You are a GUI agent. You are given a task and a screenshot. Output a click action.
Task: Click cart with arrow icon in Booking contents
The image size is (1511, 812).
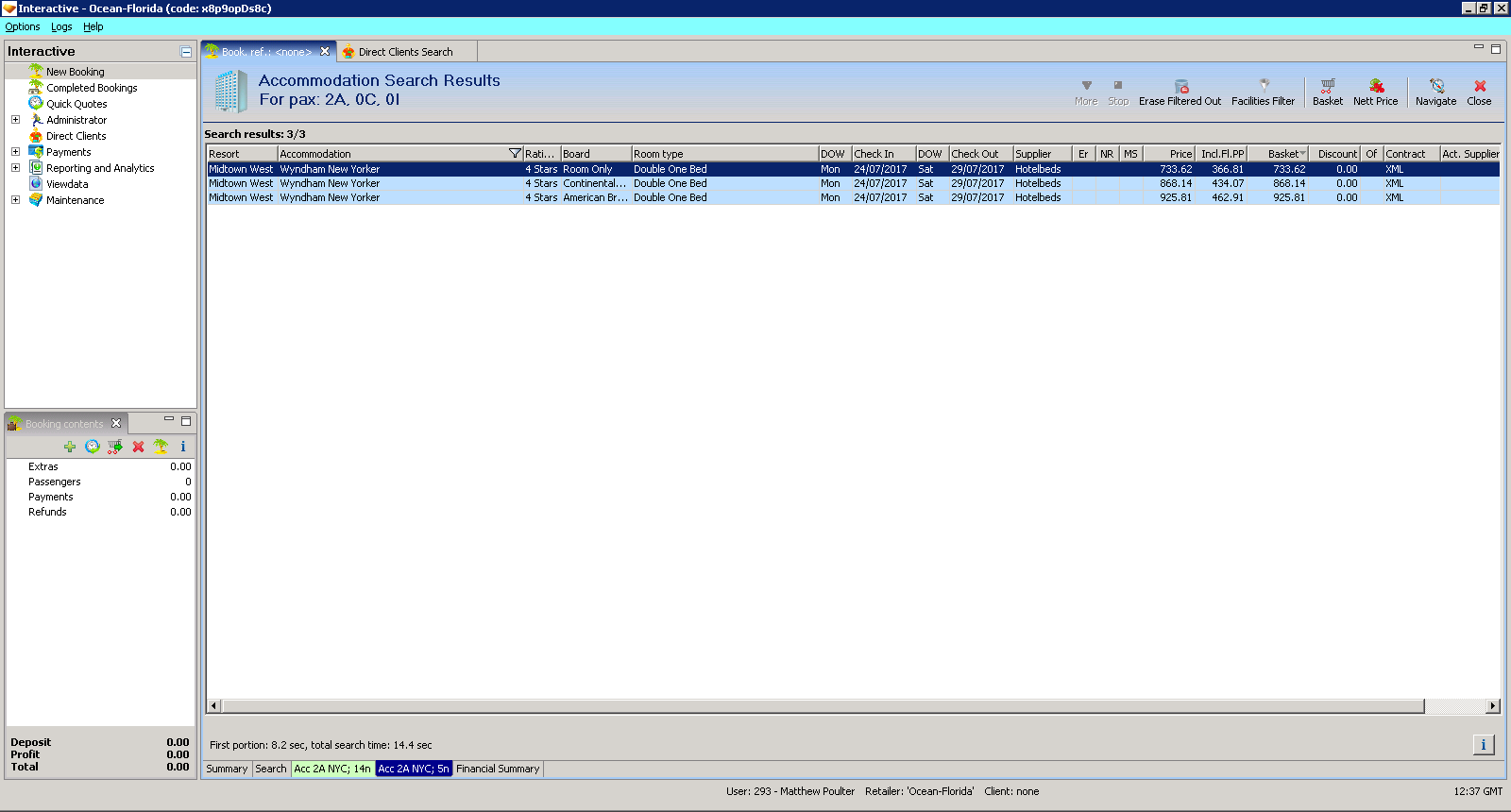tap(115, 447)
